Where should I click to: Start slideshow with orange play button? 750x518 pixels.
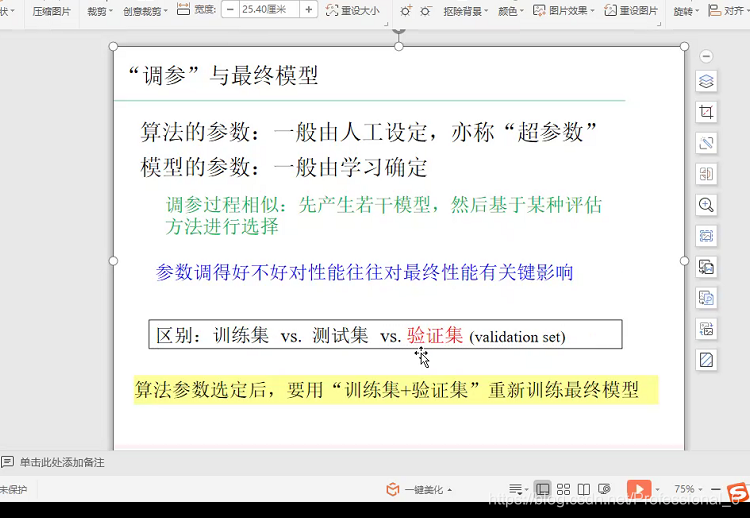[x=639, y=489]
